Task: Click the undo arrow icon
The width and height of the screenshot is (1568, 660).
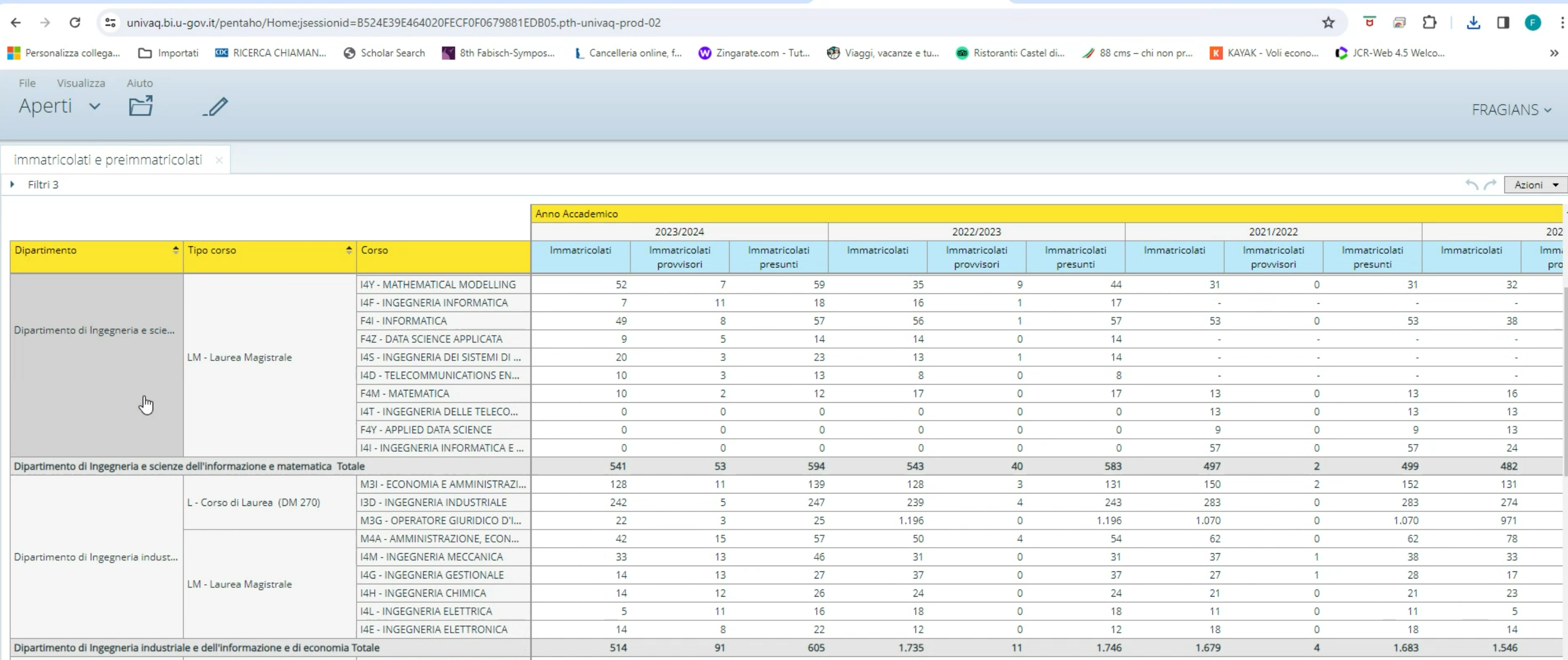Action: tap(1472, 185)
